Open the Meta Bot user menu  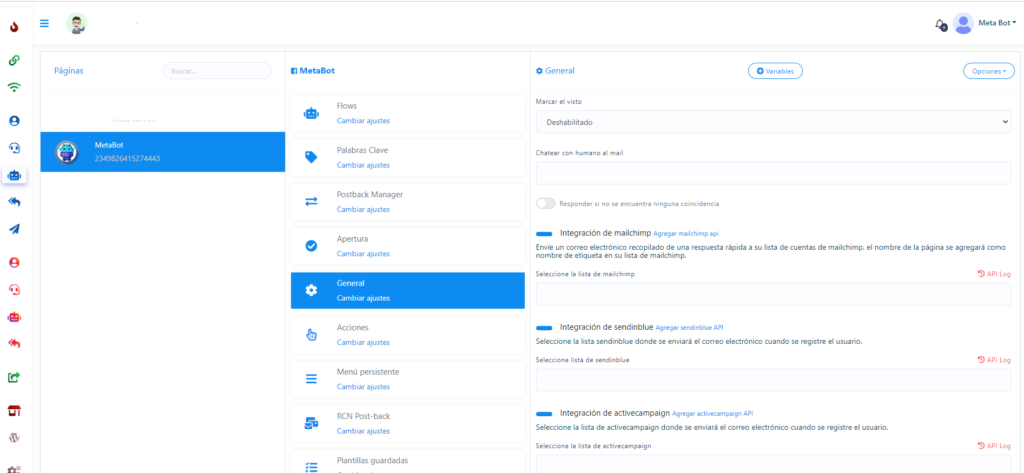coord(984,23)
